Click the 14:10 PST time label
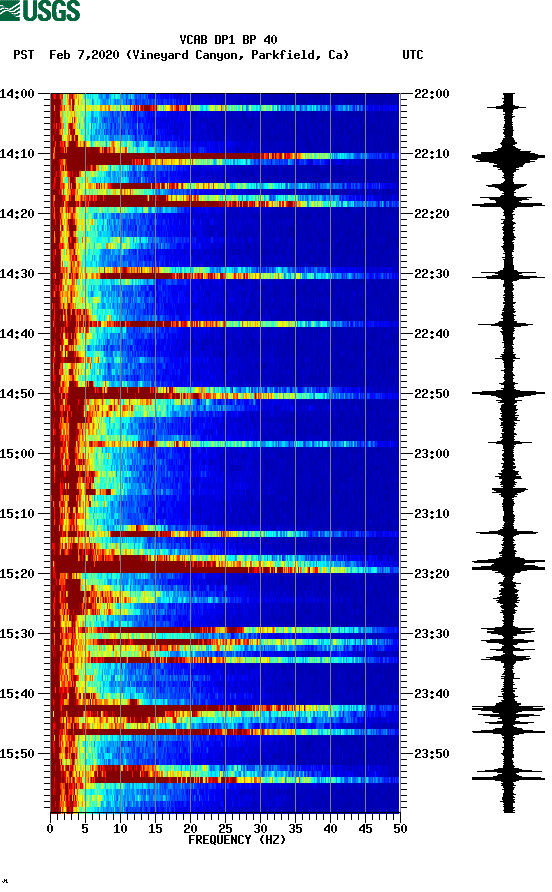 (x=17, y=154)
